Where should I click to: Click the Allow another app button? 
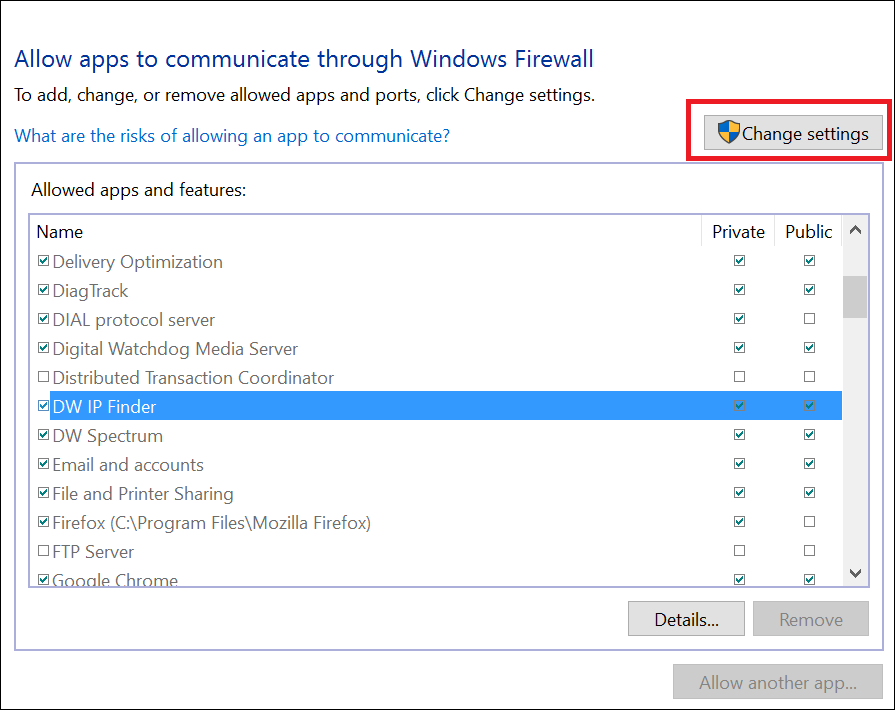[778, 682]
